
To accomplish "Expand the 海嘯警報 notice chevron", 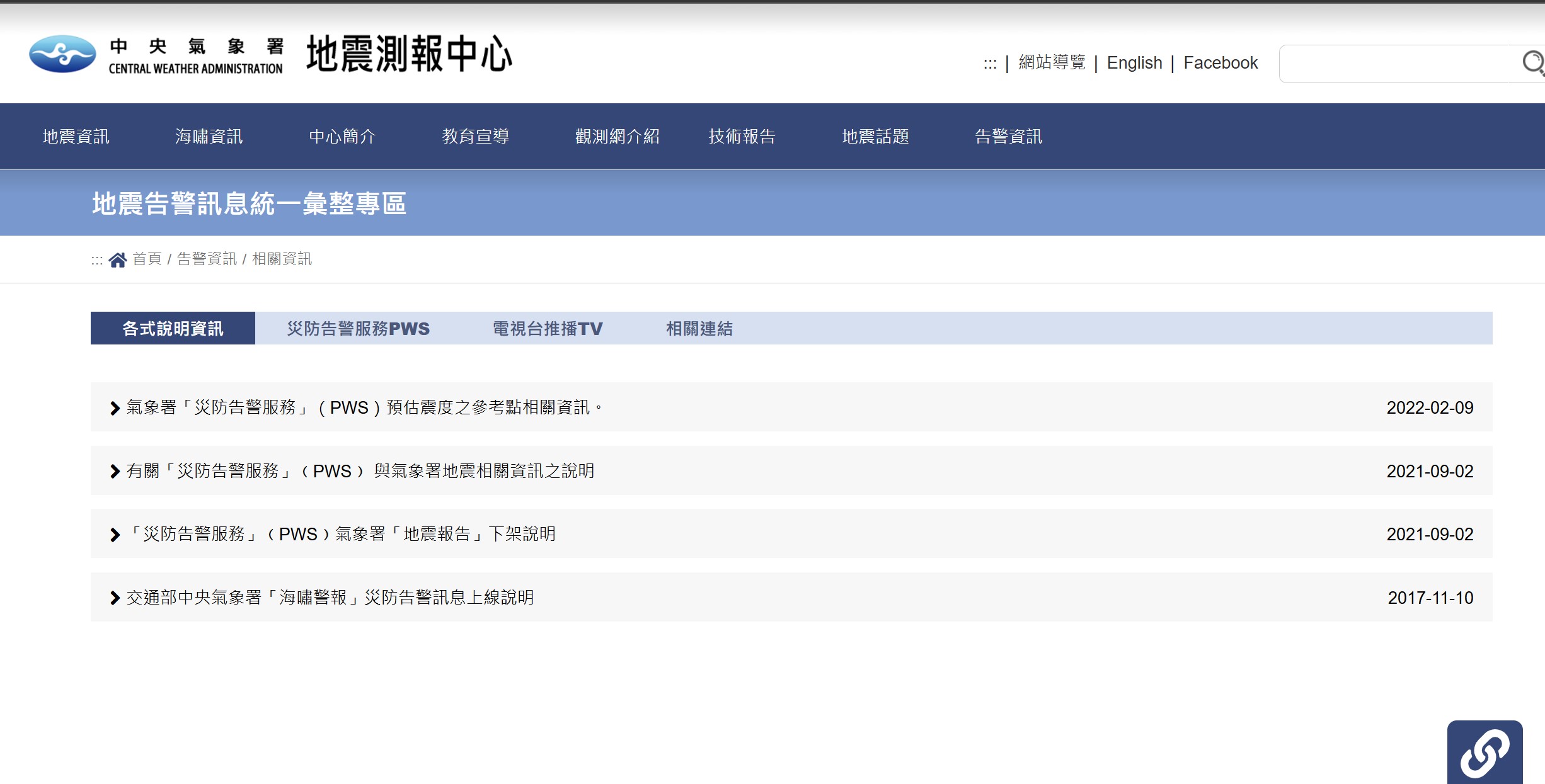I will click(115, 598).
